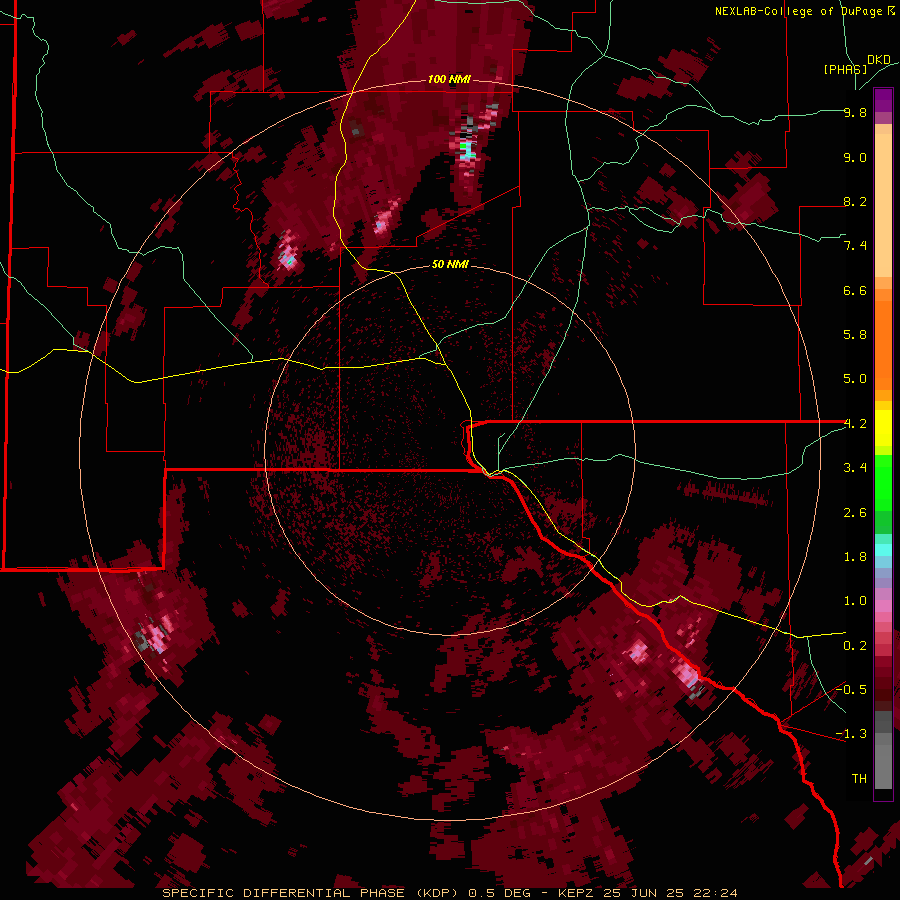The height and width of the screenshot is (900, 900).
Task: Click the [PHAS] legend label
Action: click(845, 69)
